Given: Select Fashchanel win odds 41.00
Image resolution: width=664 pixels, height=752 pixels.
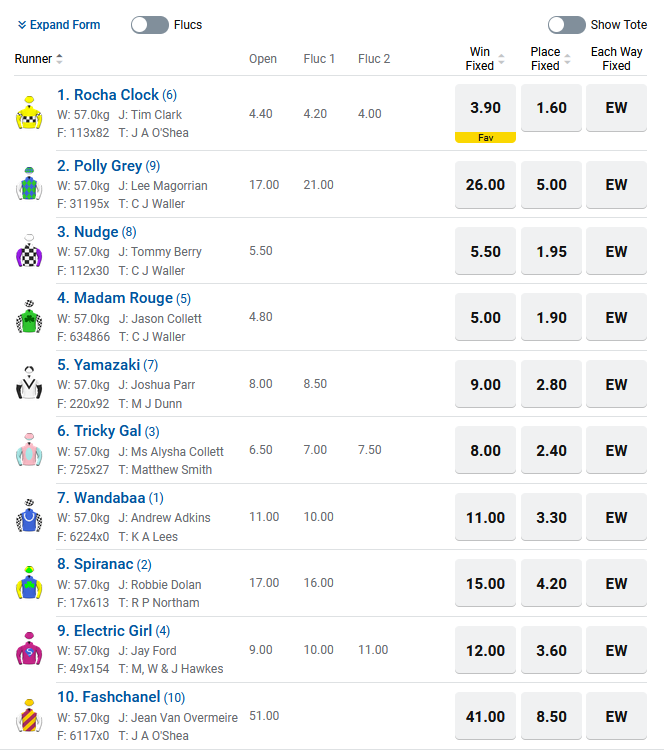Looking at the screenshot, I should pos(485,717).
